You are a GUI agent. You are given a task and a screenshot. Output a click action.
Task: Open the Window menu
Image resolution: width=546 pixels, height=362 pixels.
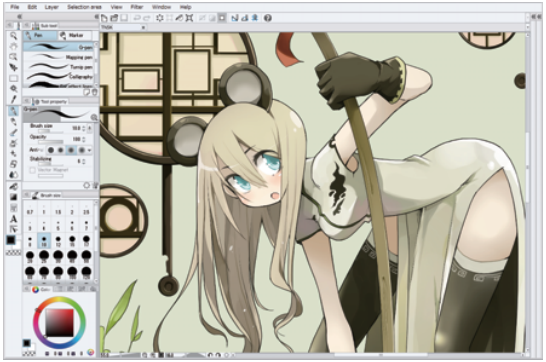[161, 7]
